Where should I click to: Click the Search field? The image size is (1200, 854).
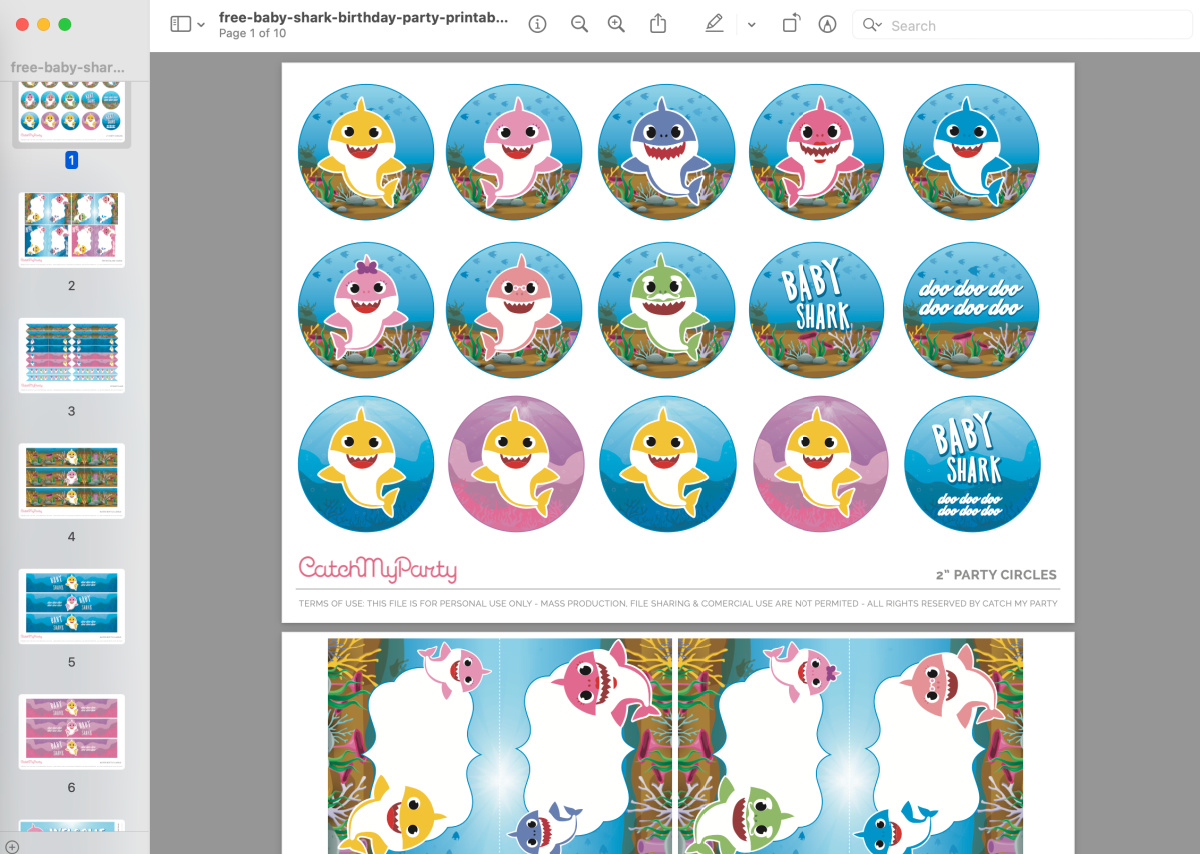(1021, 25)
